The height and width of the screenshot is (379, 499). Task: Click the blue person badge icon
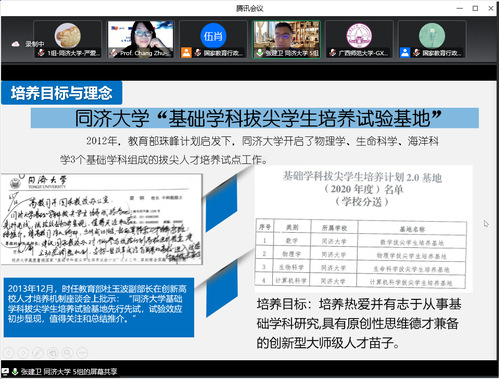coord(405,53)
